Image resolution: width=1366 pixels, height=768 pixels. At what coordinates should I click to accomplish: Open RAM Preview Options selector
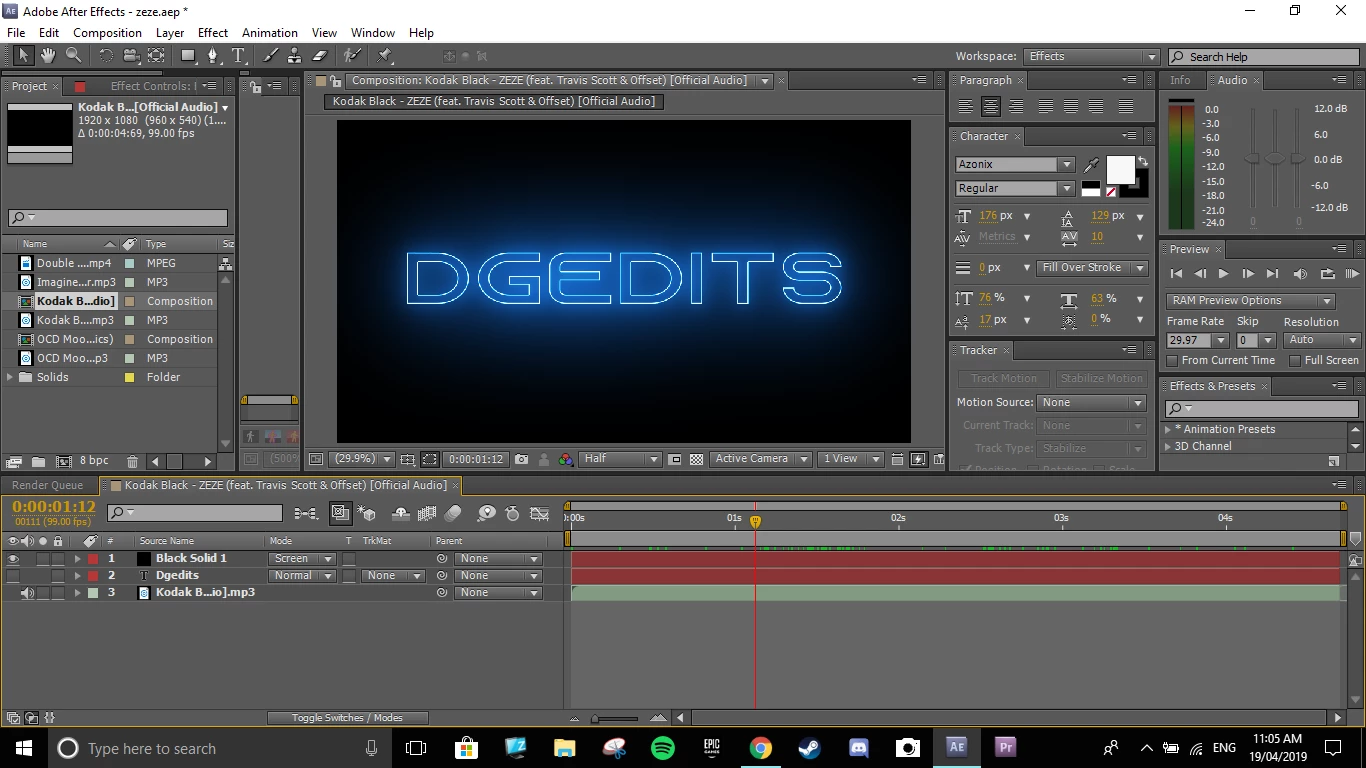tap(1250, 300)
